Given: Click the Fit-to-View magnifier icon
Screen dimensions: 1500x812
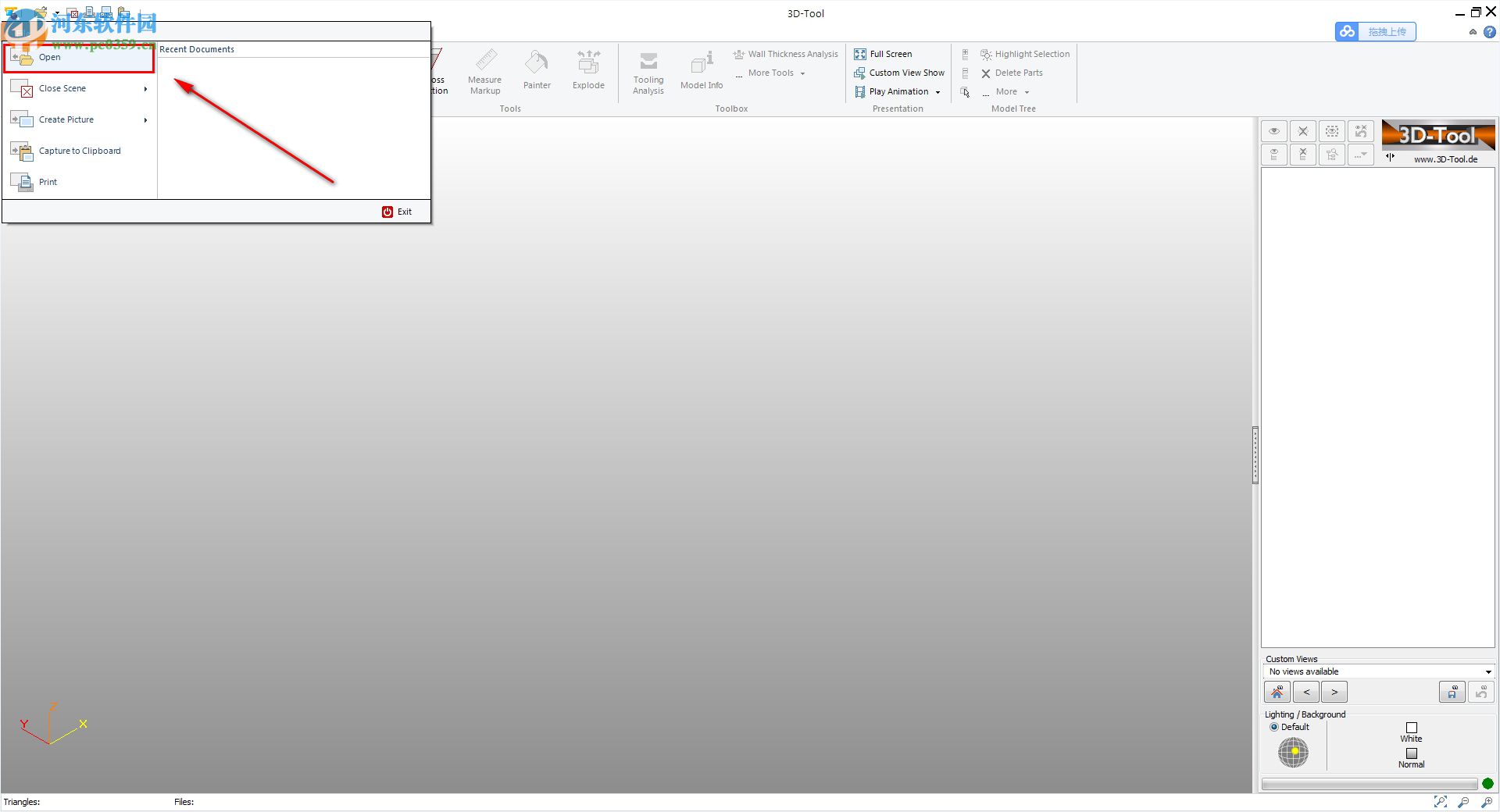Looking at the screenshot, I should [1440, 802].
